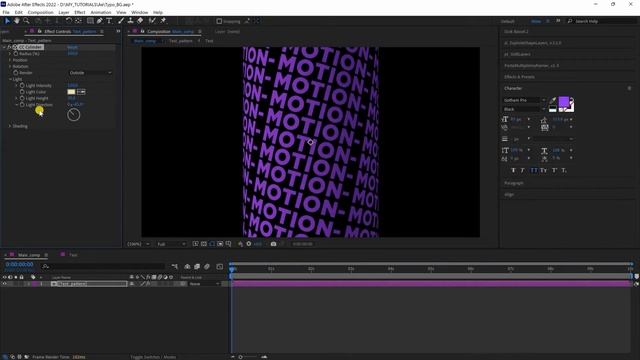Screen dimensions: 640x360
Task: Open the Parent & Link dropdown showing None
Action: 204,284
